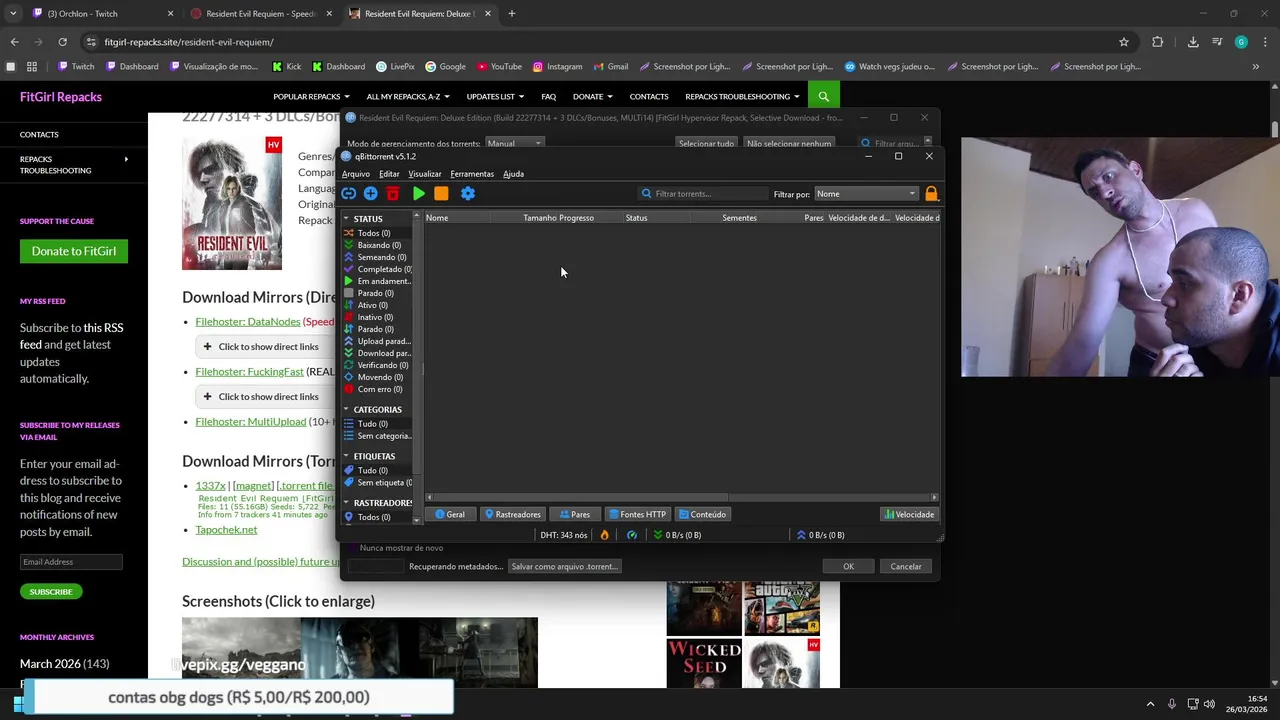Open the Arquivo menu
Image resolution: width=1280 pixels, height=720 pixels.
[356, 174]
